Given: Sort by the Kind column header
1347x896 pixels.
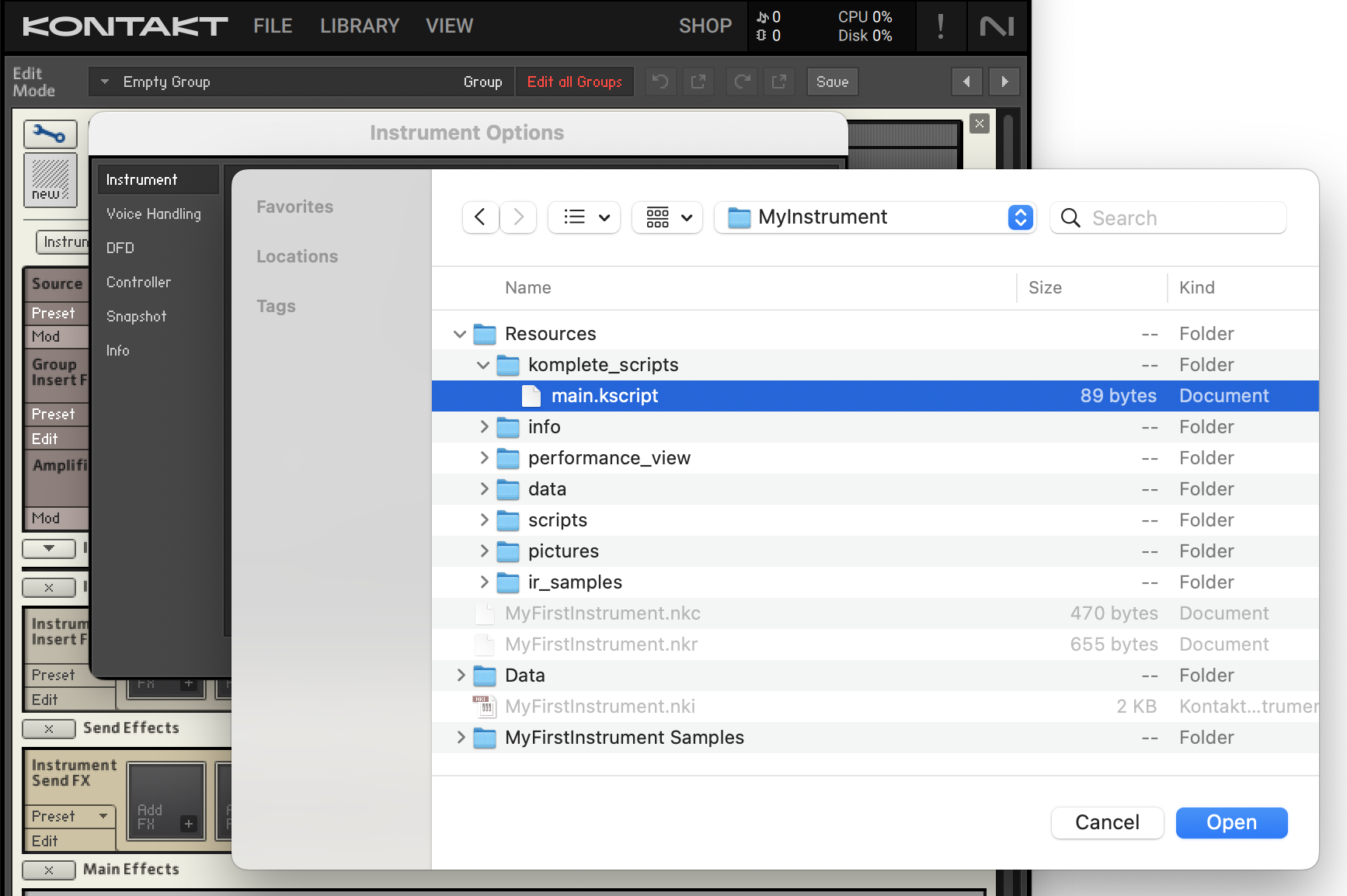Looking at the screenshot, I should tap(1196, 288).
